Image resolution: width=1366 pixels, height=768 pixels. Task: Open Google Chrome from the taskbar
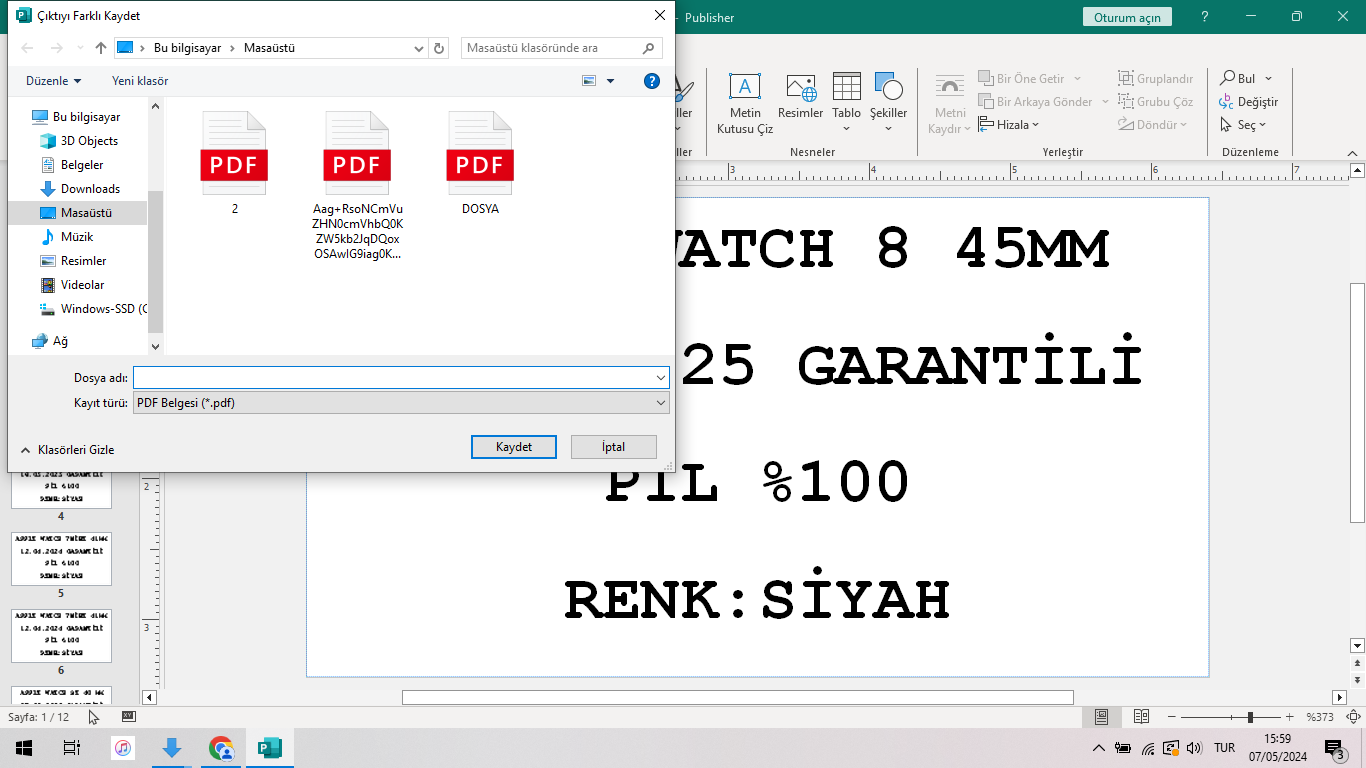click(221, 748)
